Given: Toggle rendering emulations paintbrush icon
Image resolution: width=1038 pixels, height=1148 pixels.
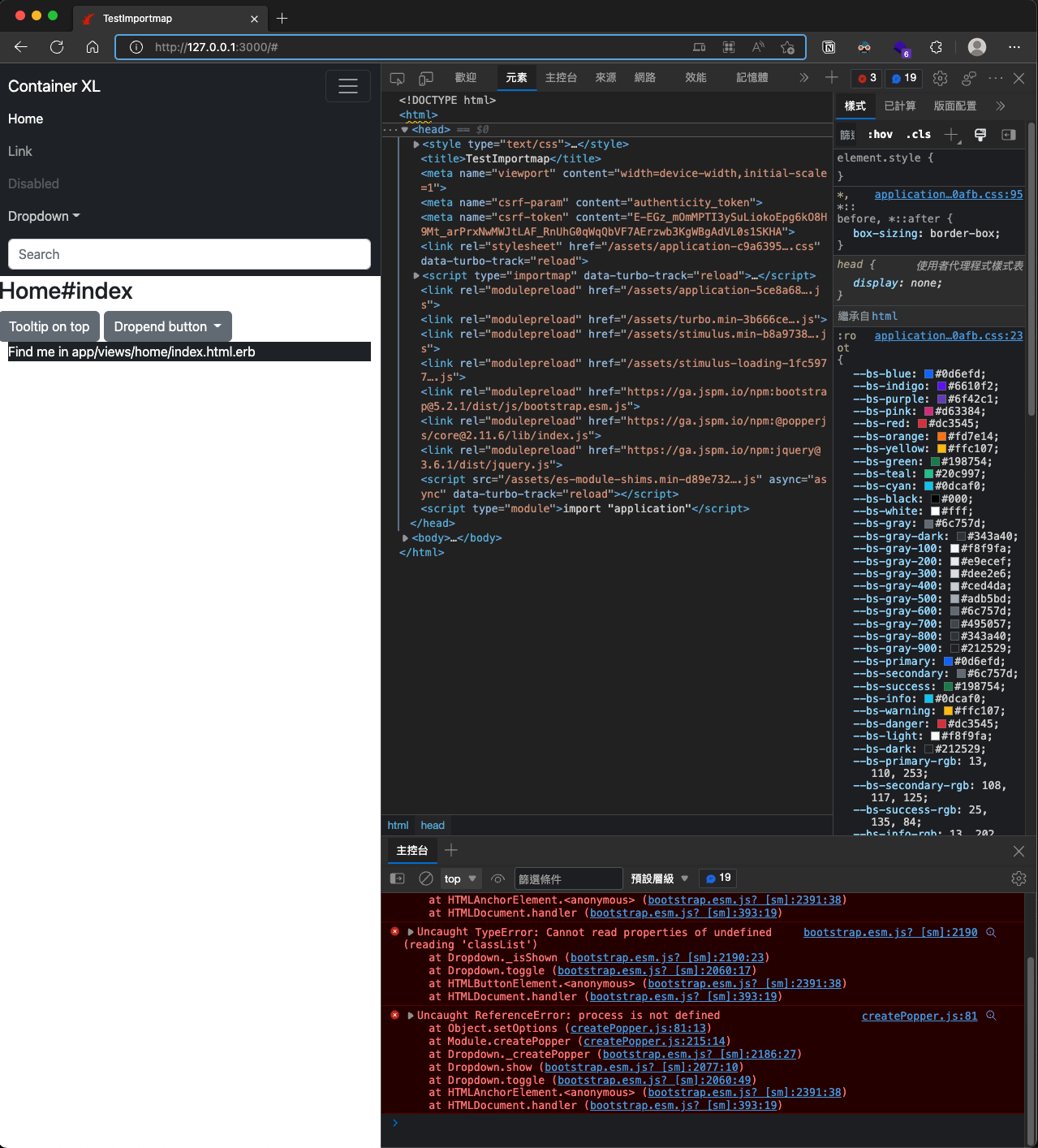Looking at the screenshot, I should point(980,135).
